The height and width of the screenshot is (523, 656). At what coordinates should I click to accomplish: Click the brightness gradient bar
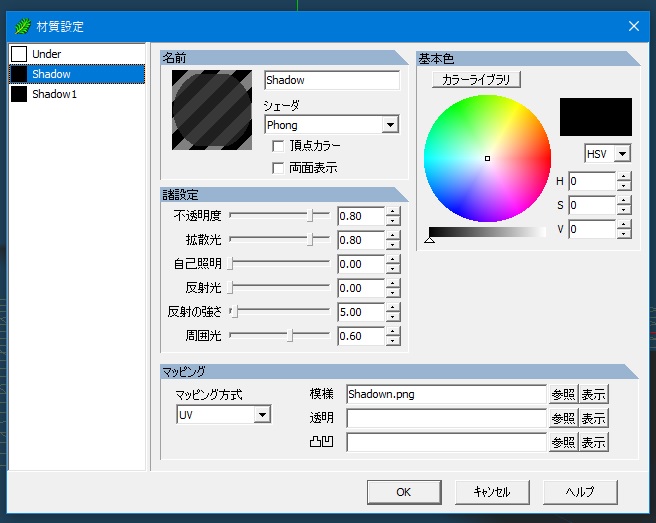tap(487, 232)
